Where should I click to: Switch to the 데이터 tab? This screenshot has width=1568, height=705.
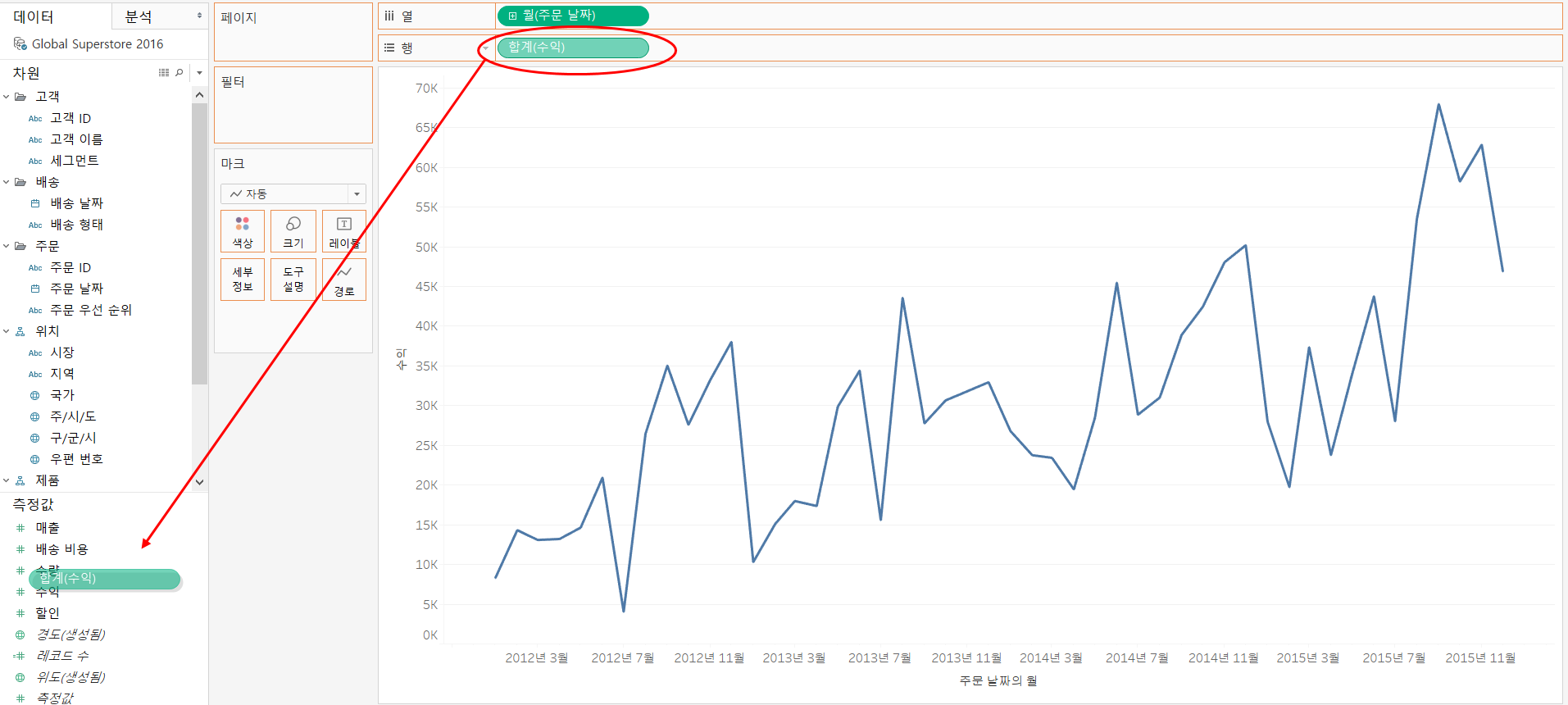[34, 16]
